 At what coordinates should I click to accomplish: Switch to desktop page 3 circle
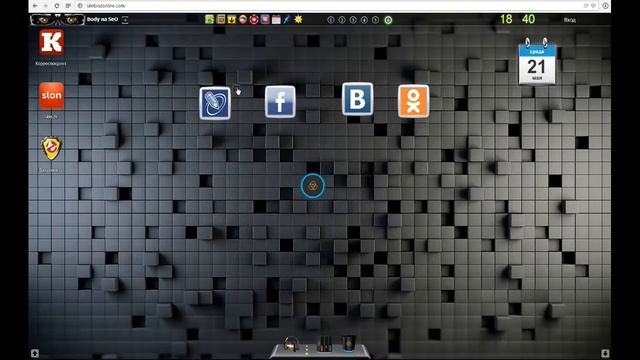pos(353,20)
